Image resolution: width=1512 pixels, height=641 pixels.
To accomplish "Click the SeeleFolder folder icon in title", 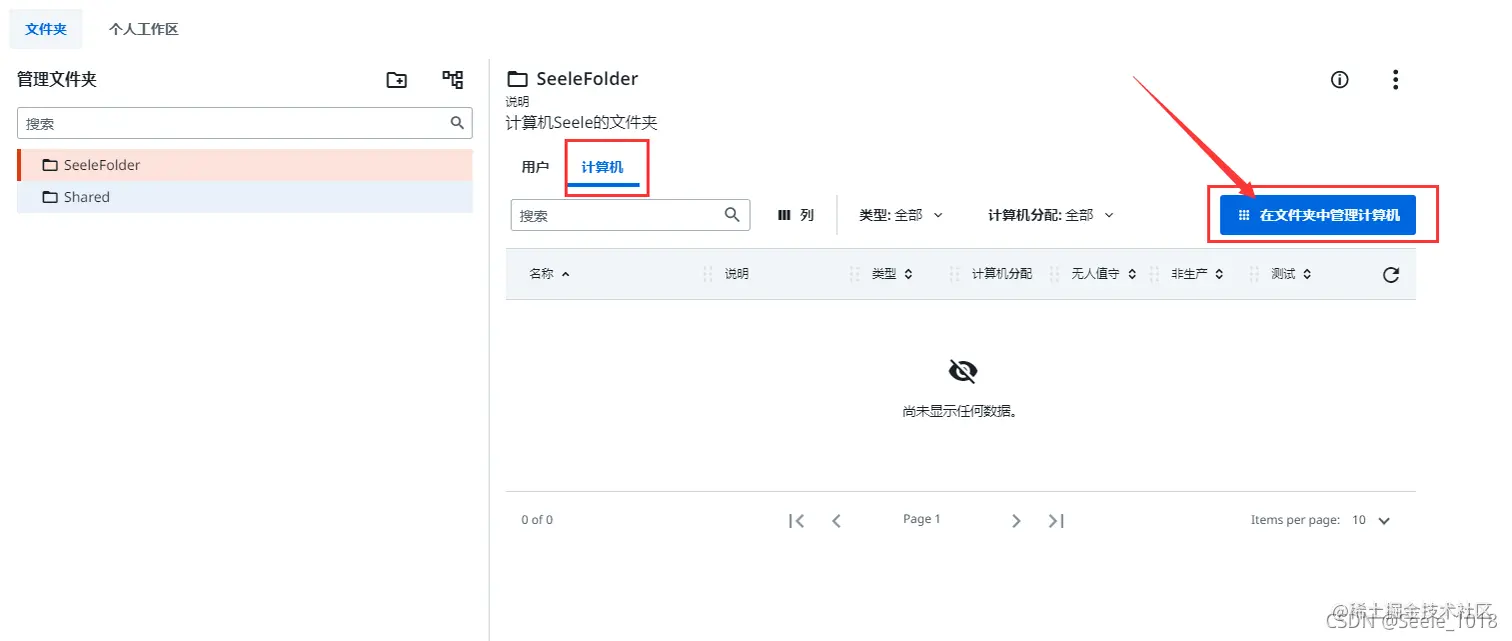I will pyautogui.click(x=517, y=78).
